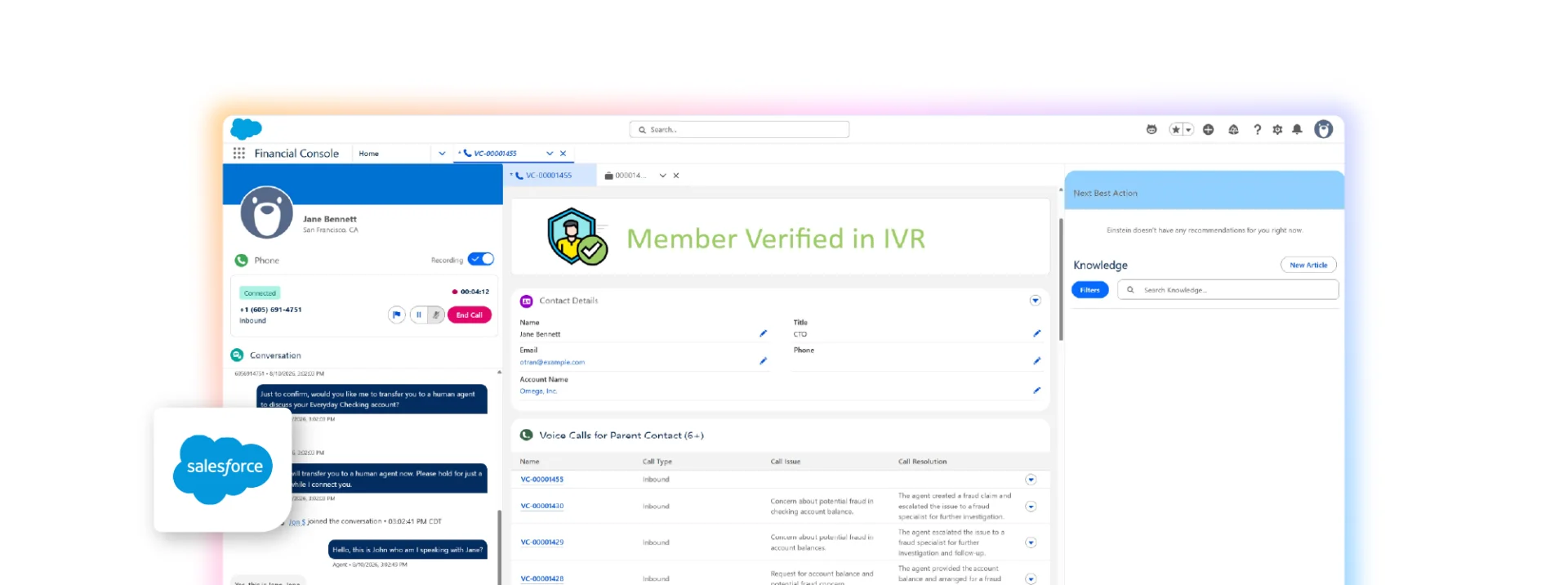Screen dimensions: 1568x585
Task: Open the notifications bell icon
Action: [x=1297, y=130]
